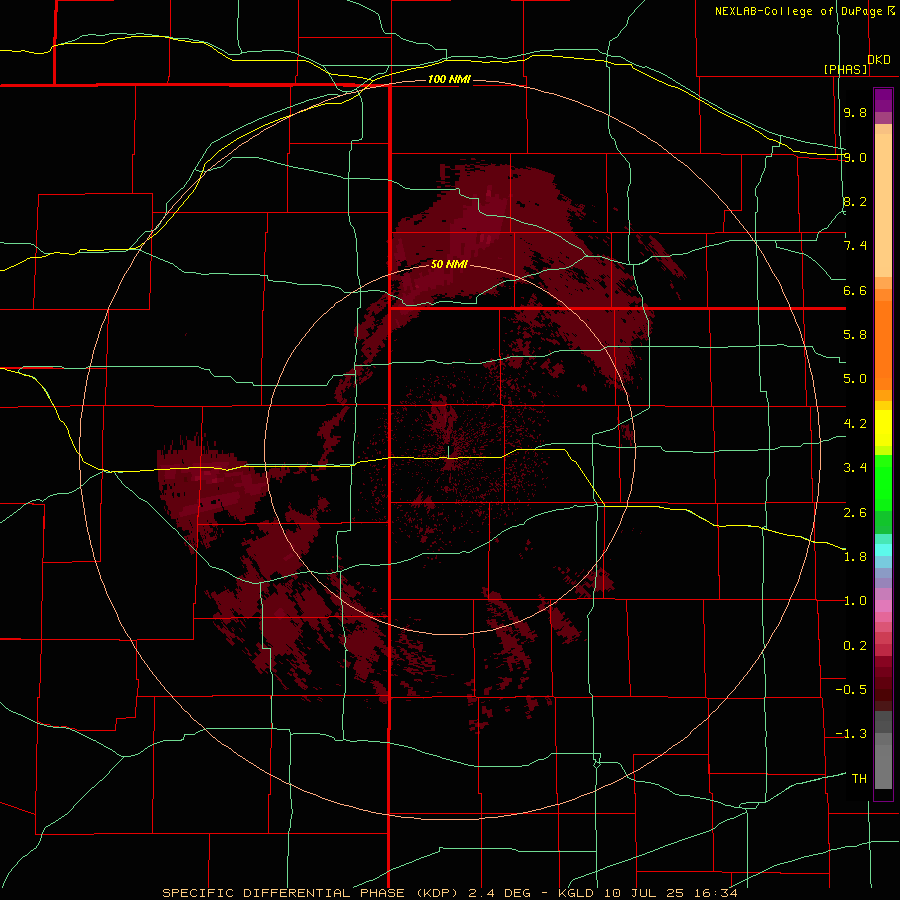Click the cyan segment of color bar

tap(883, 550)
